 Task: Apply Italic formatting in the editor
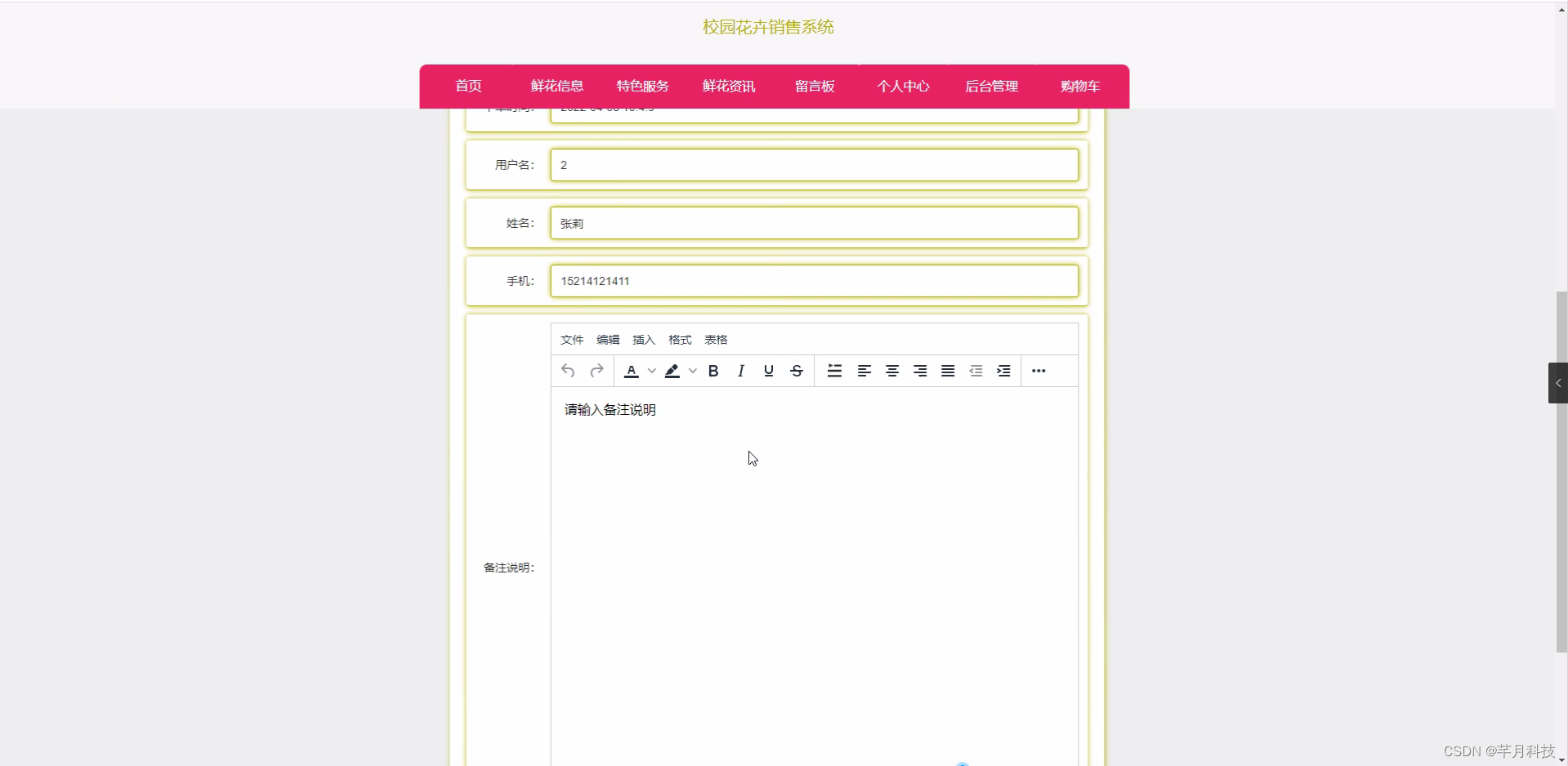(740, 371)
